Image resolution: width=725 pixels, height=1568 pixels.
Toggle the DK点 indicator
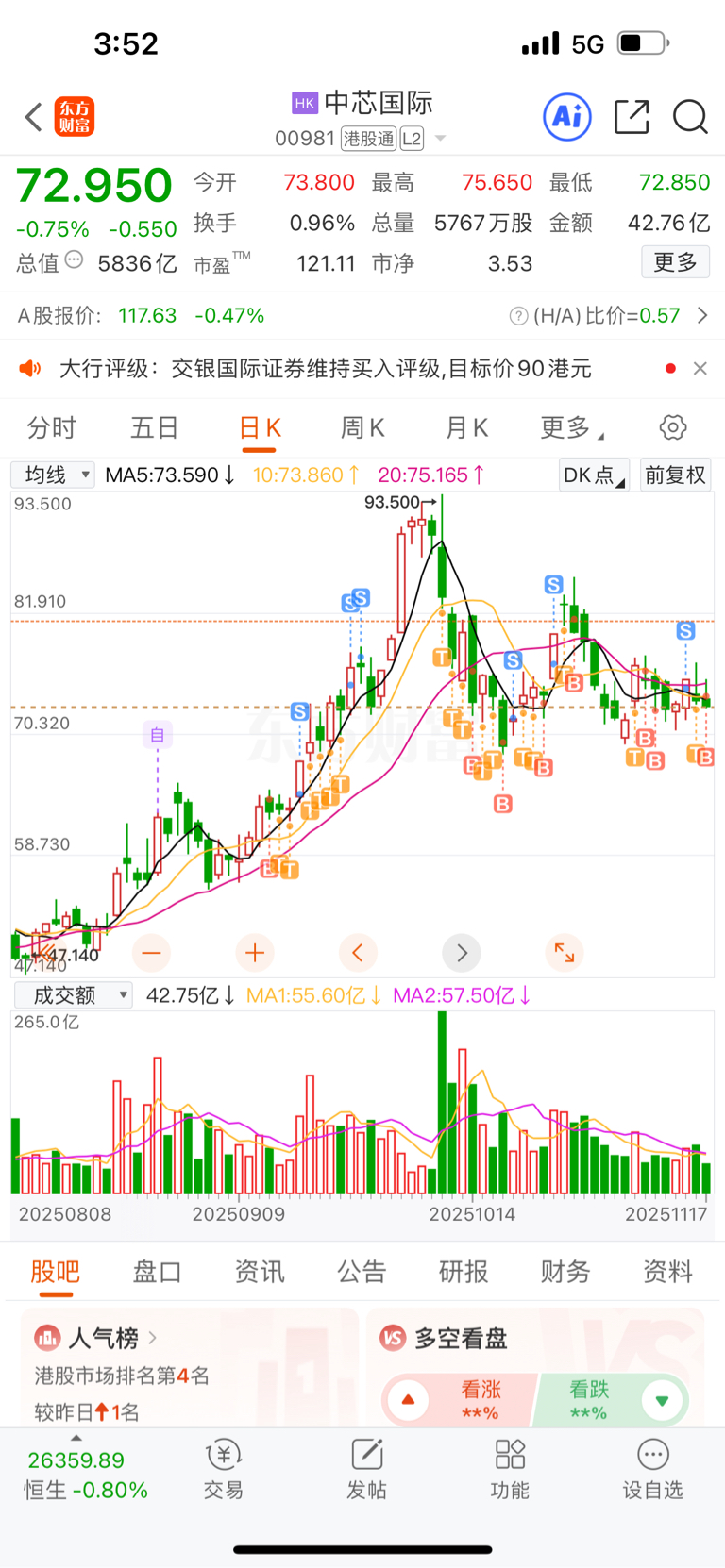[x=594, y=475]
